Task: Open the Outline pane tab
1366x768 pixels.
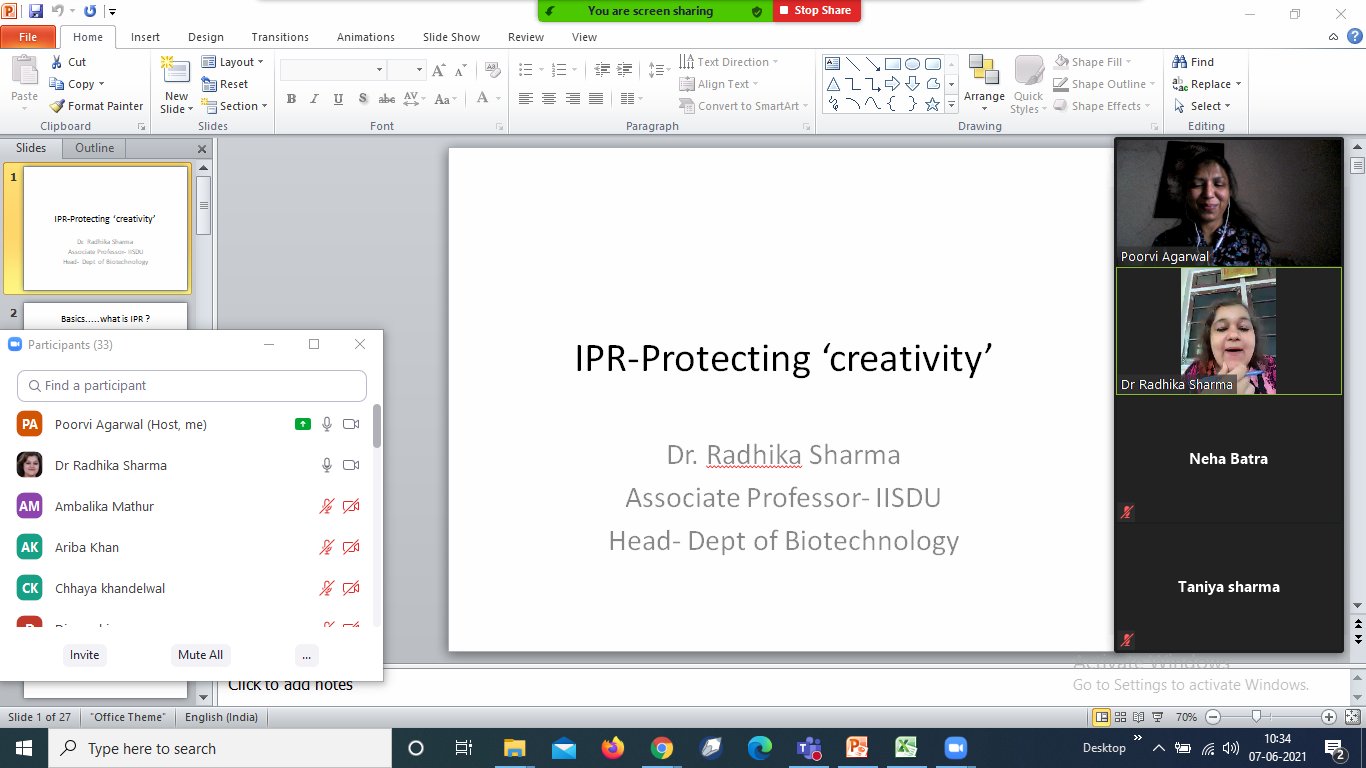Action: [x=95, y=148]
